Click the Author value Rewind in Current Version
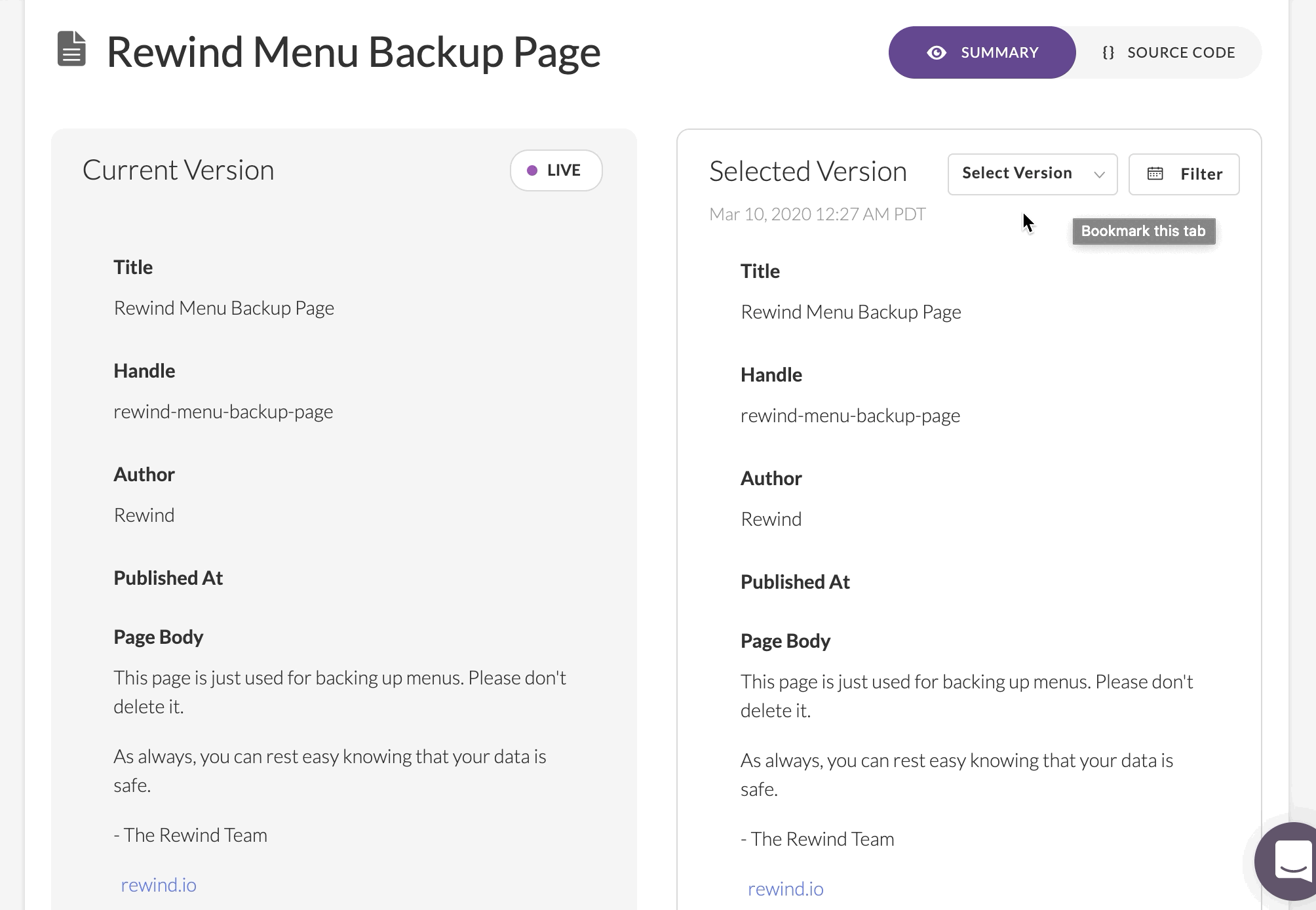The height and width of the screenshot is (910, 1316). [144, 515]
